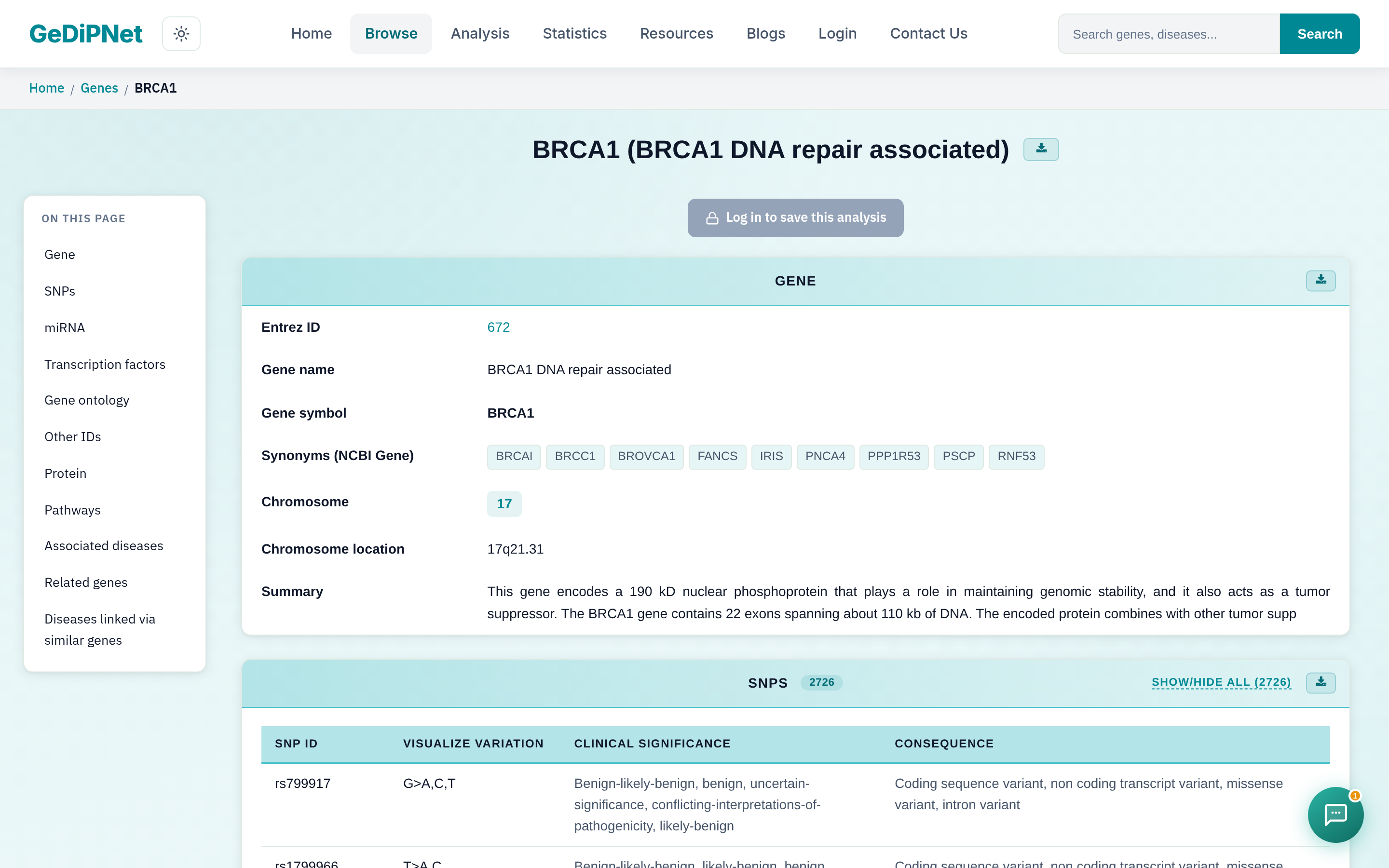Open Resources in the navigation

[676, 34]
